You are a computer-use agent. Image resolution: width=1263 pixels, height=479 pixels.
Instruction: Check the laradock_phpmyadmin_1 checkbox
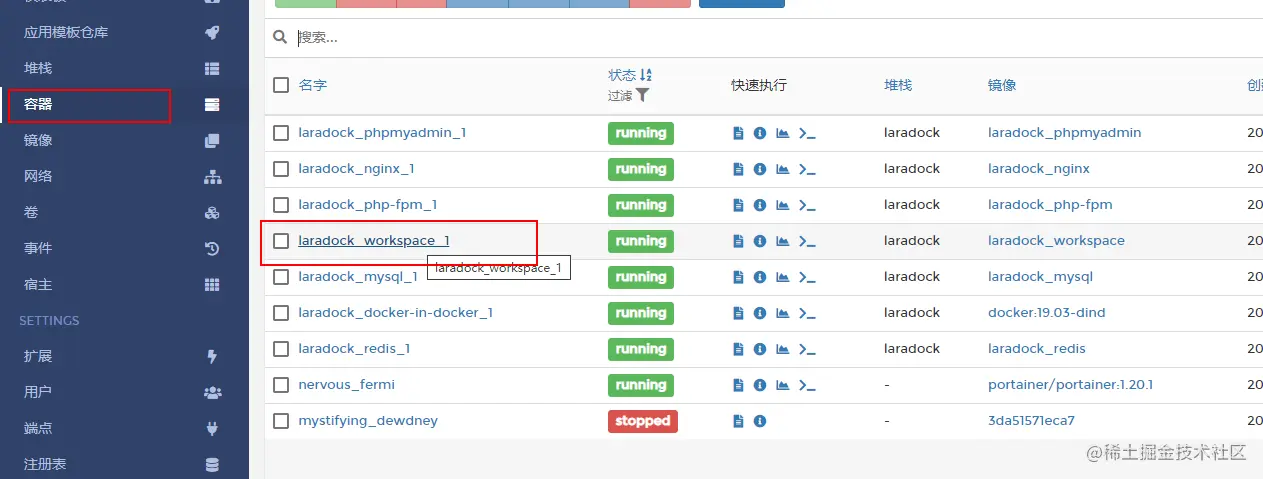[281, 133]
